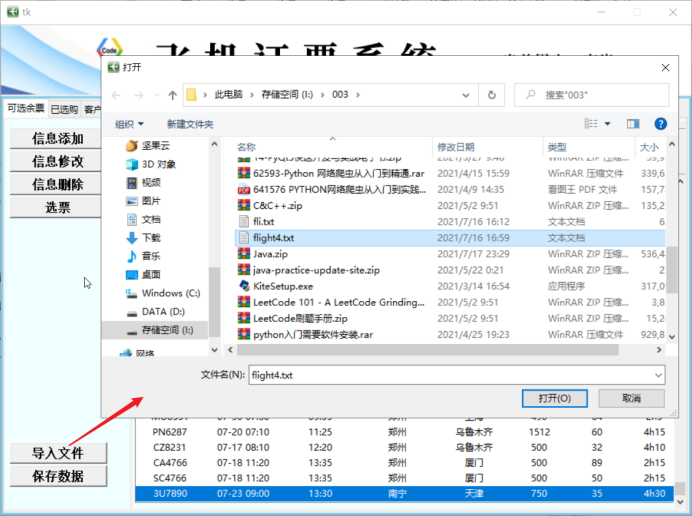Click 新建文件夹 button
This screenshot has height=516, width=692.
190,124
